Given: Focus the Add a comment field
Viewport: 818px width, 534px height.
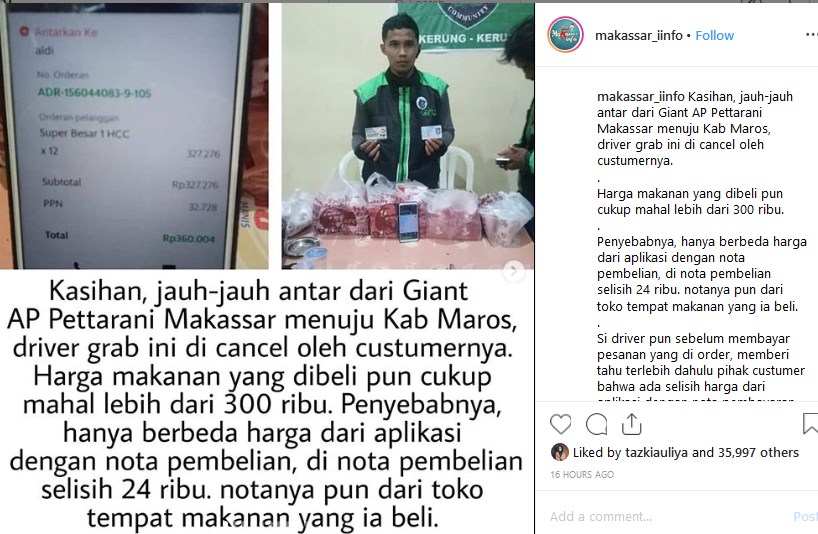Looking at the screenshot, I should point(668,516).
